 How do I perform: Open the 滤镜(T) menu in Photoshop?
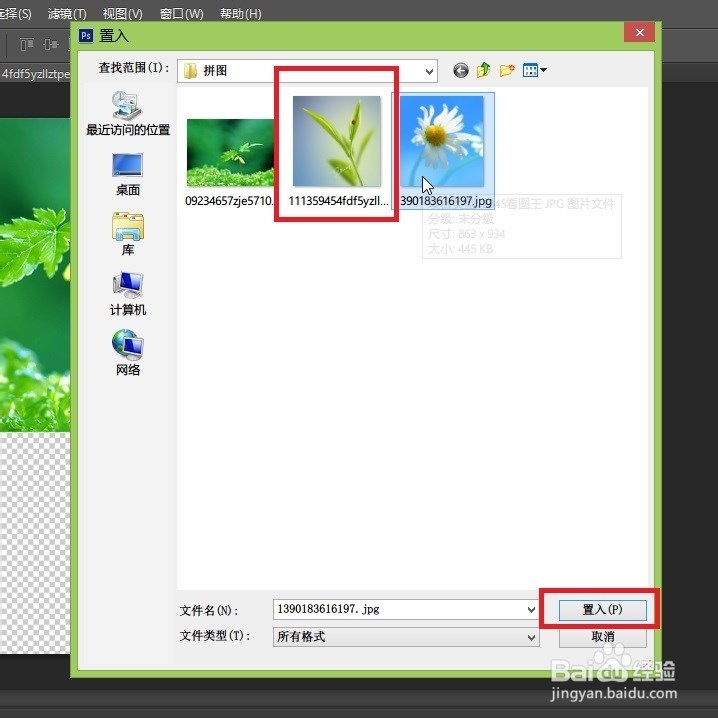pyautogui.click(x=67, y=14)
